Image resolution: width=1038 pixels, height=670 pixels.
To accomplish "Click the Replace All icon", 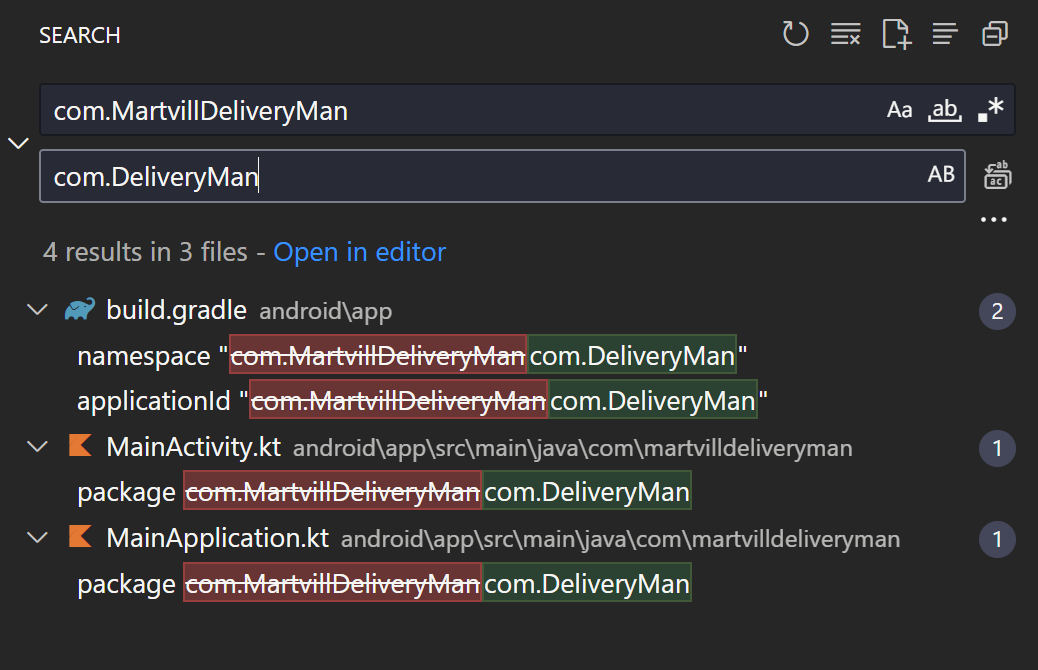I will click(997, 176).
